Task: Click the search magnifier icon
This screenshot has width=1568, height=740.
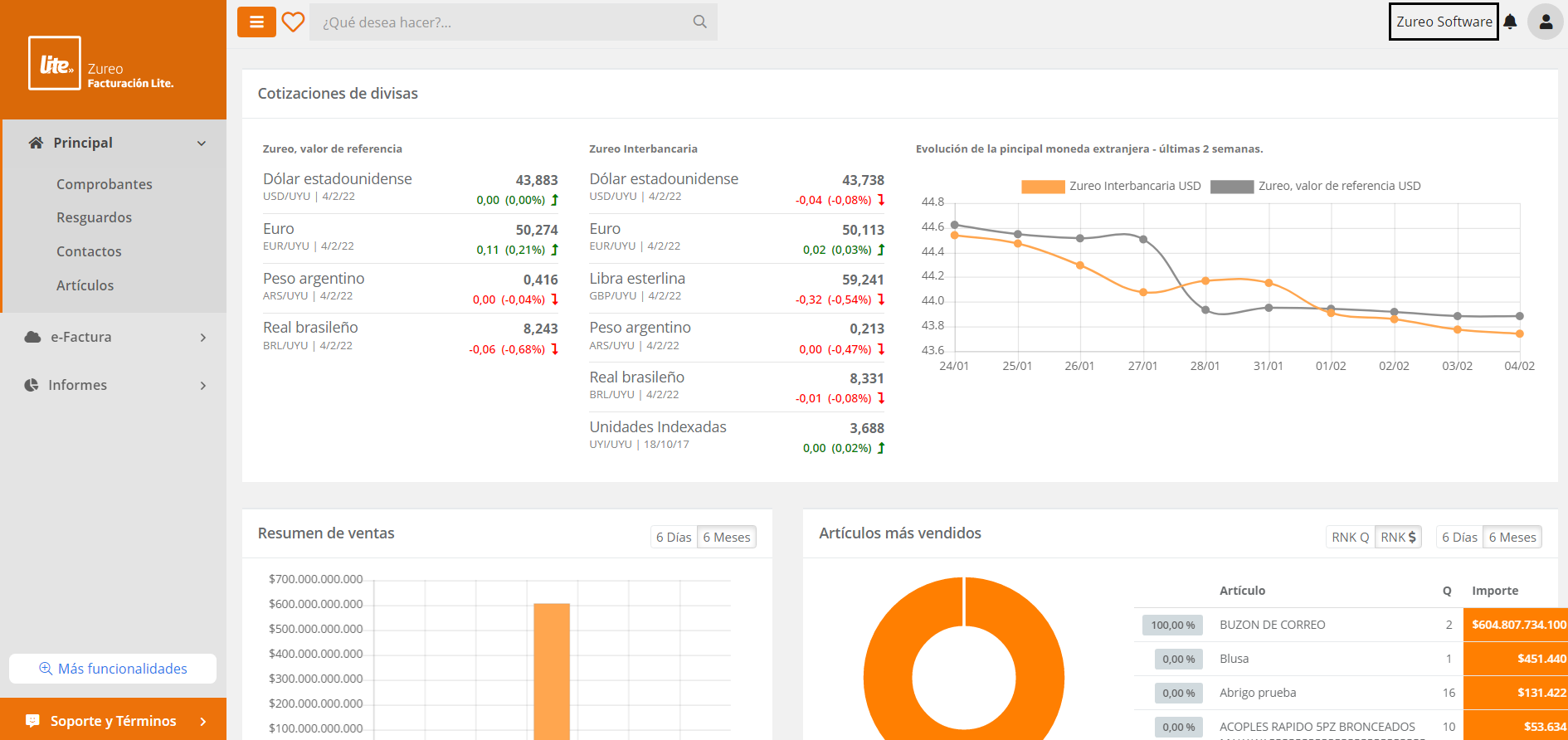Action: (x=699, y=22)
